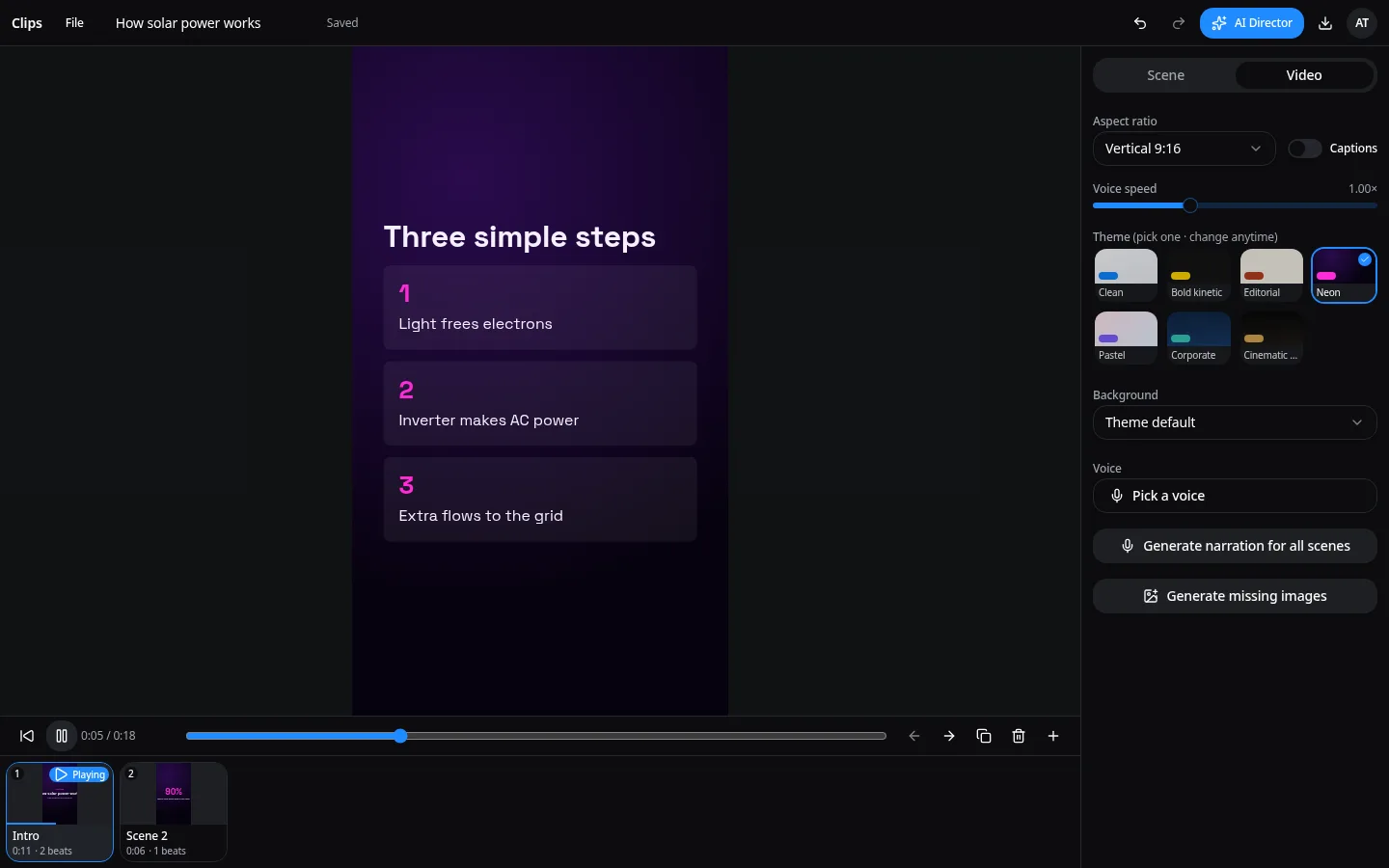Pick the Corporate theme
This screenshot has height=868, width=1389.
pos(1198,338)
